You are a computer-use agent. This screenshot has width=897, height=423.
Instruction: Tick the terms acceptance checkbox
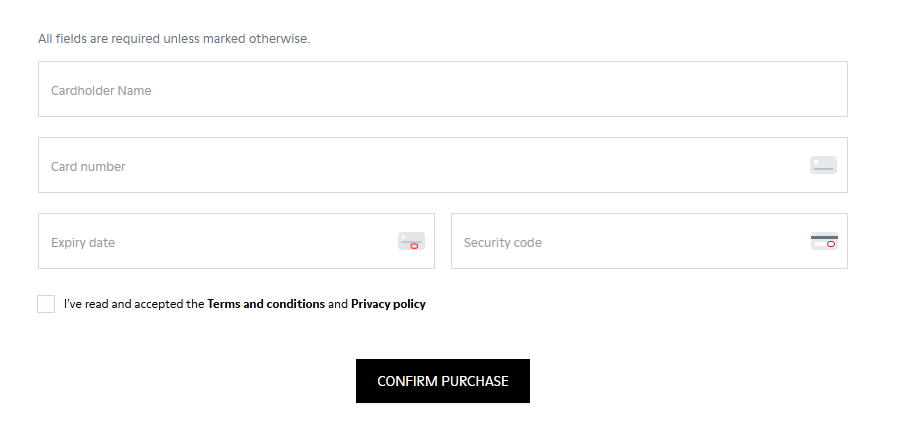[46, 304]
